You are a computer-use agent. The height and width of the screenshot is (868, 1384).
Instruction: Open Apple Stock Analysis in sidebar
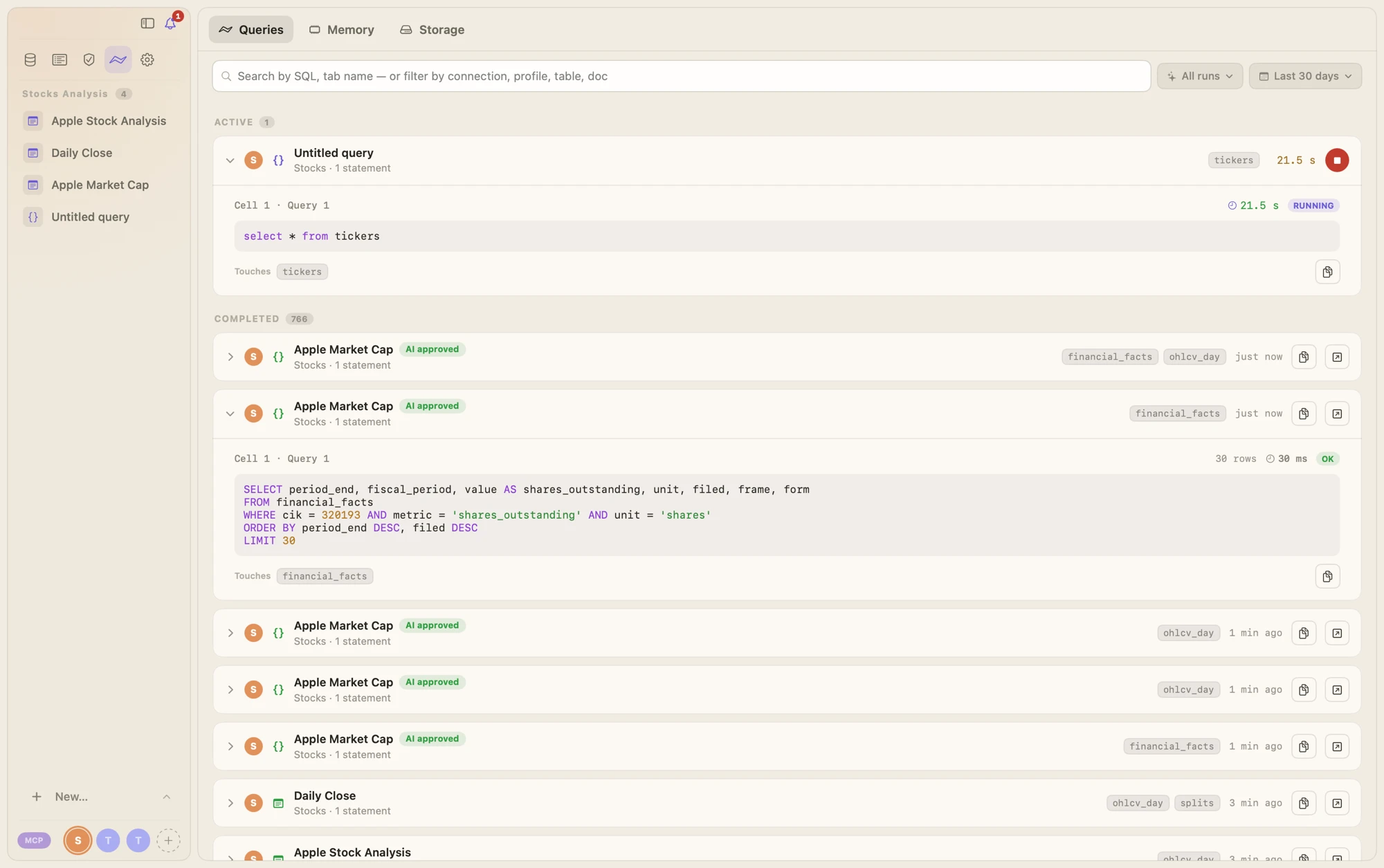click(x=99, y=121)
